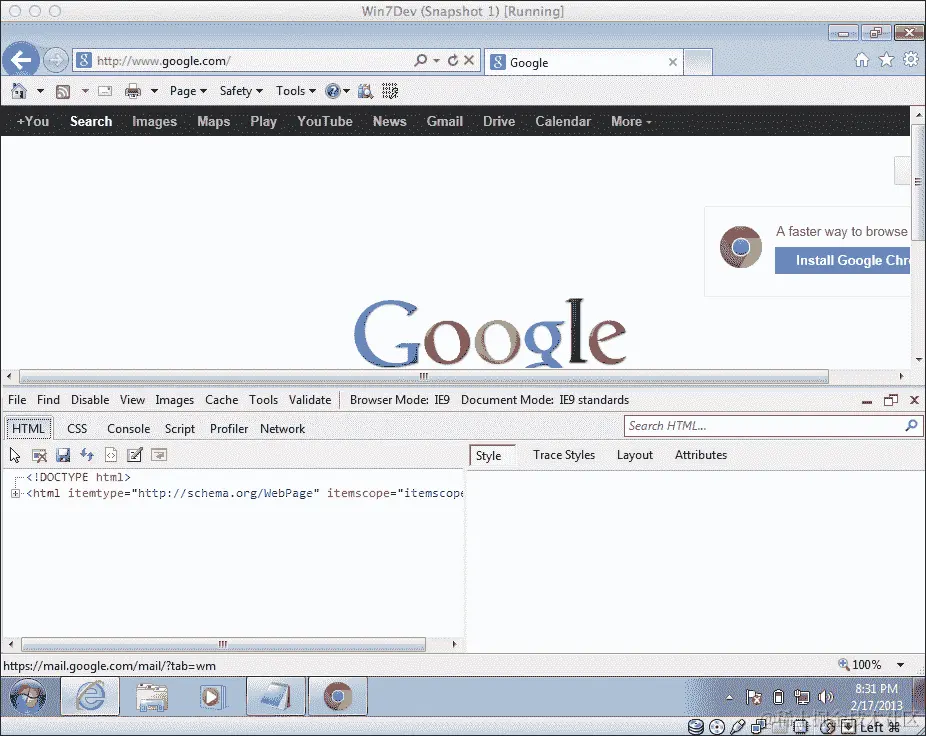Switch to the Script tab
Screen dimensions: 926x736
point(180,429)
